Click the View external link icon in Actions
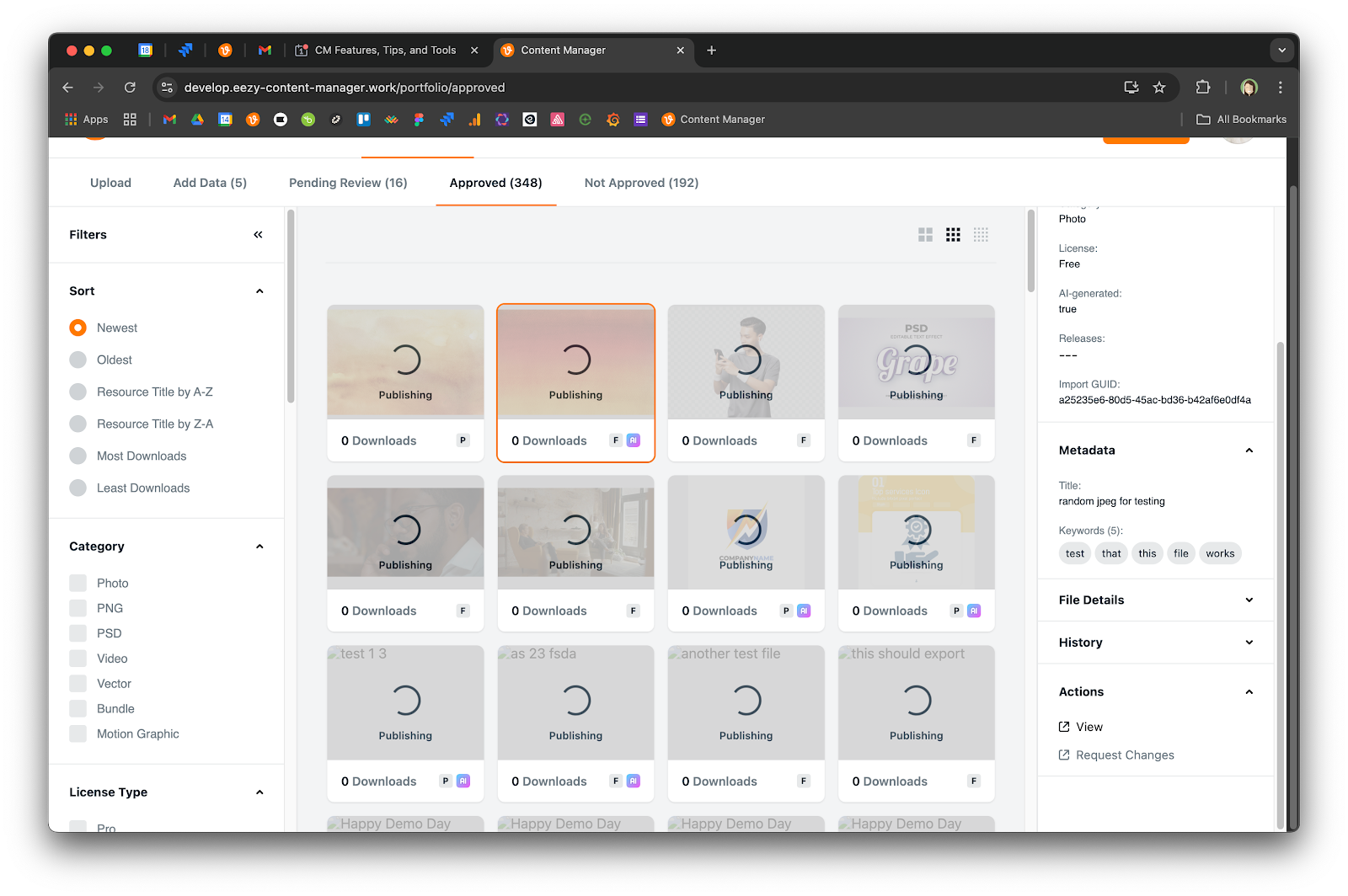This screenshot has height=896, width=1348. click(x=1064, y=727)
